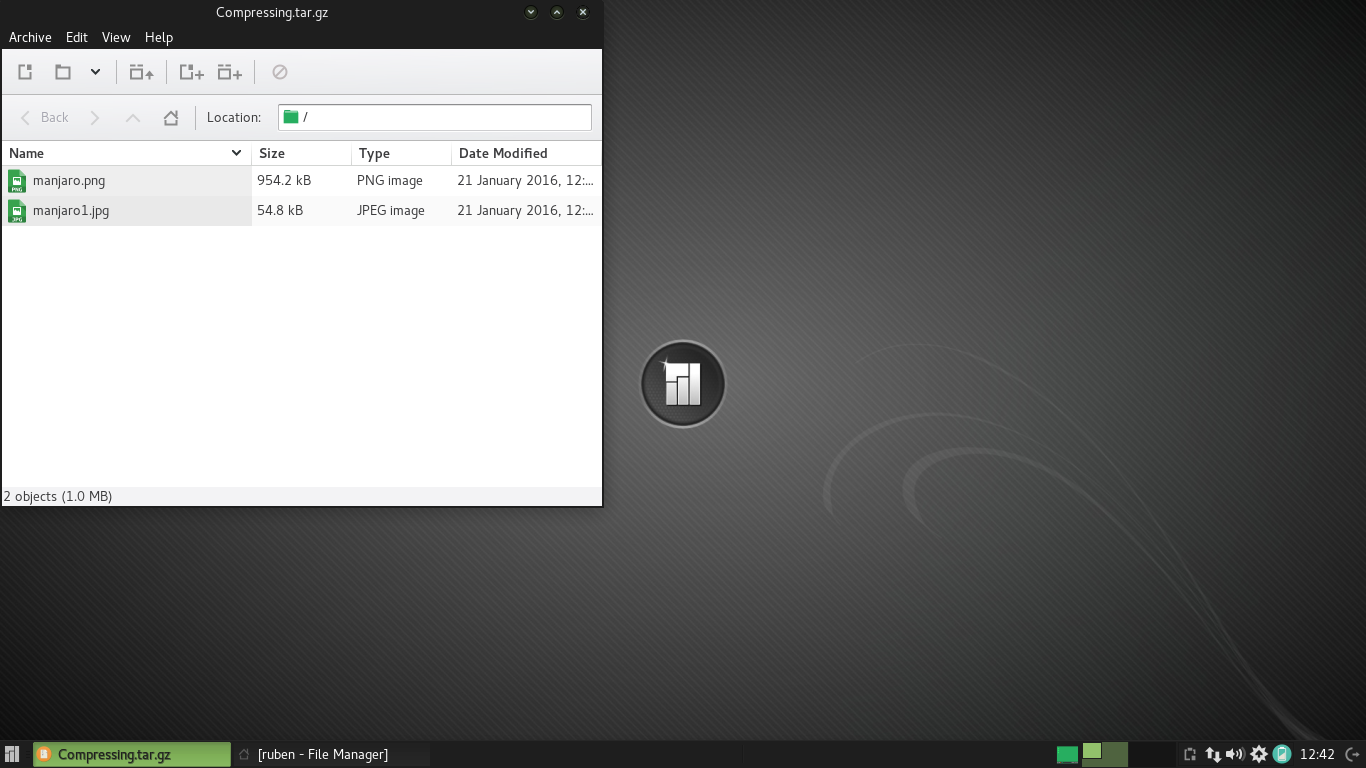This screenshot has width=1366, height=768.
Task: Click the Stop operation toolbar icon
Action: point(280,72)
